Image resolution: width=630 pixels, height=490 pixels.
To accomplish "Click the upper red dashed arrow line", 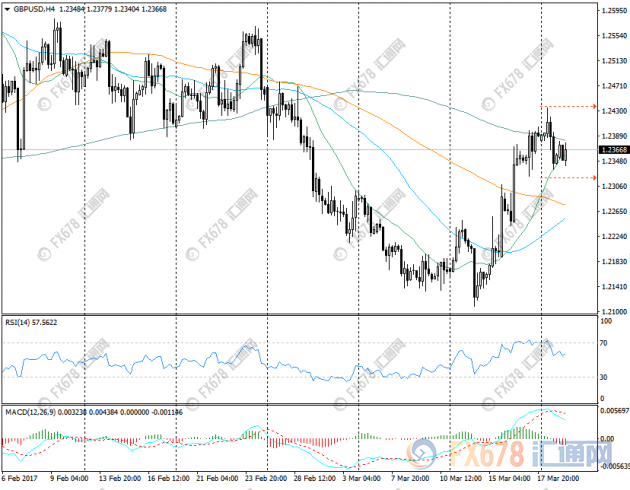I will 570,105.
